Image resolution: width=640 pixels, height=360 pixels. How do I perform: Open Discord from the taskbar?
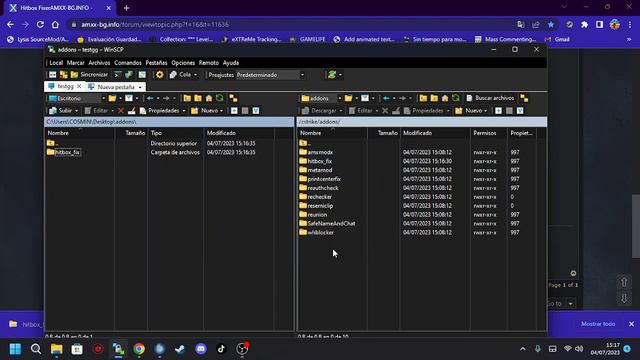click(x=200, y=349)
